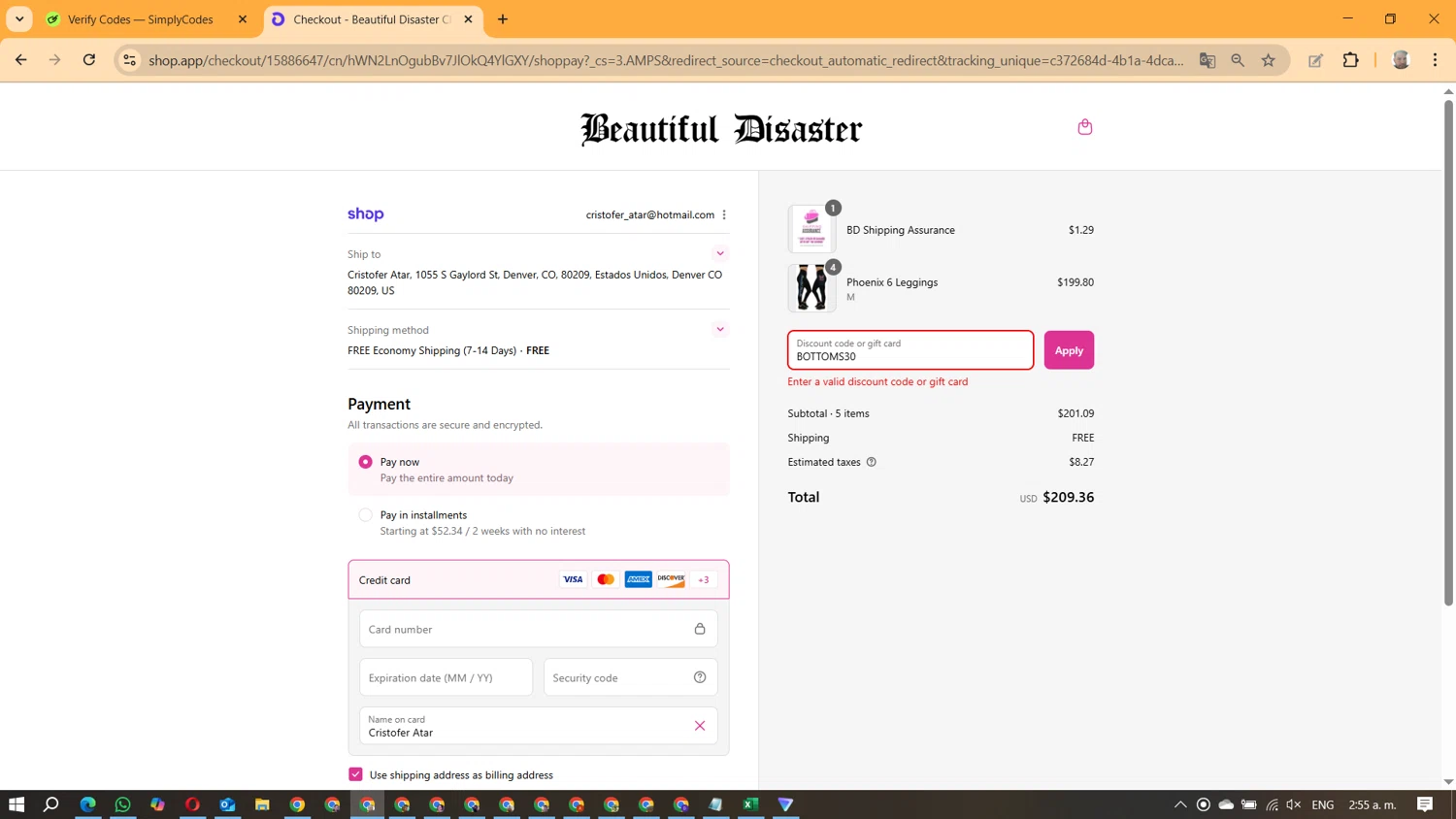1456x819 pixels.
Task: Show the +3 additional card types
Action: tap(704, 579)
